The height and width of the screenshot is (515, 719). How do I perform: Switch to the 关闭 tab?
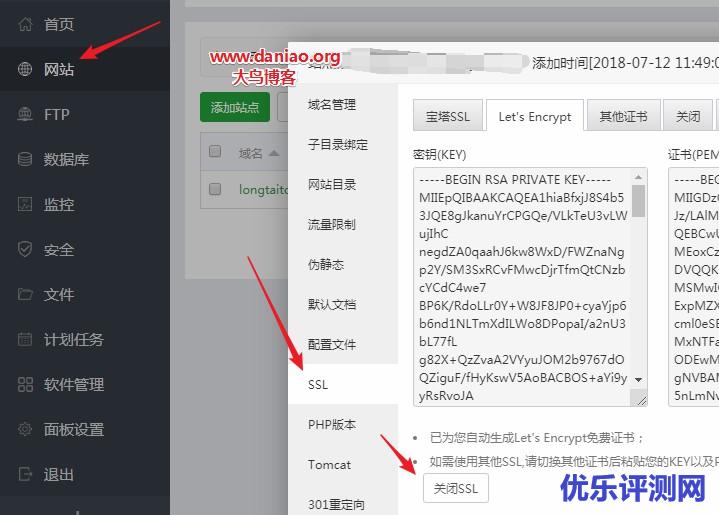coord(688,116)
